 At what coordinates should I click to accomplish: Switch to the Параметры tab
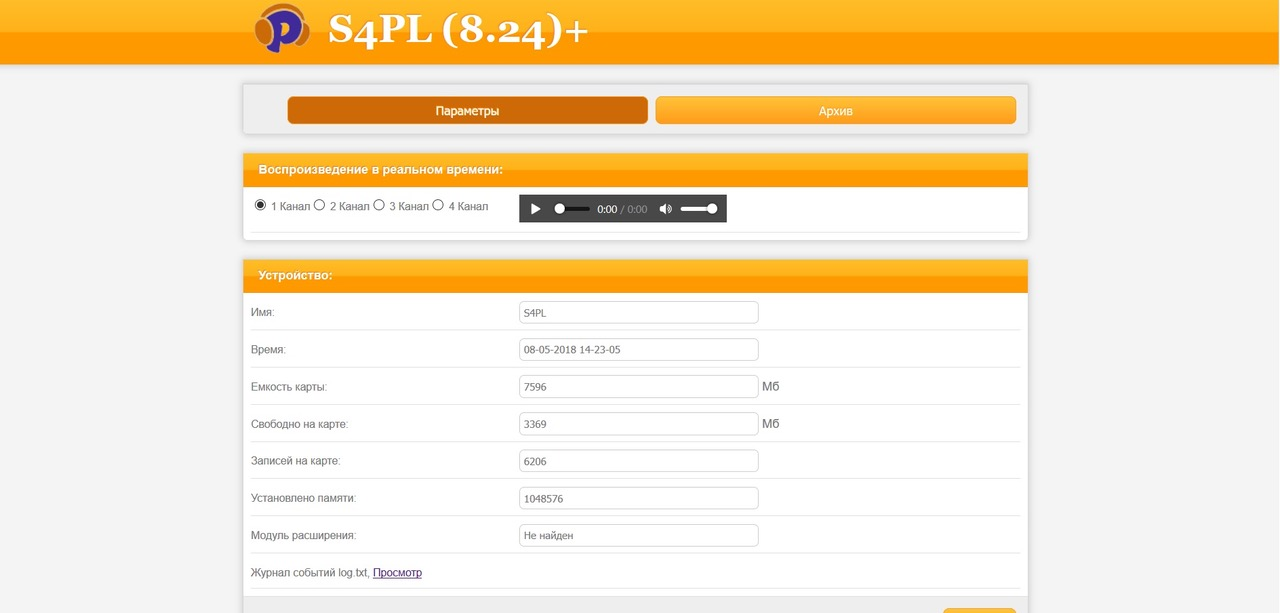[467, 111]
